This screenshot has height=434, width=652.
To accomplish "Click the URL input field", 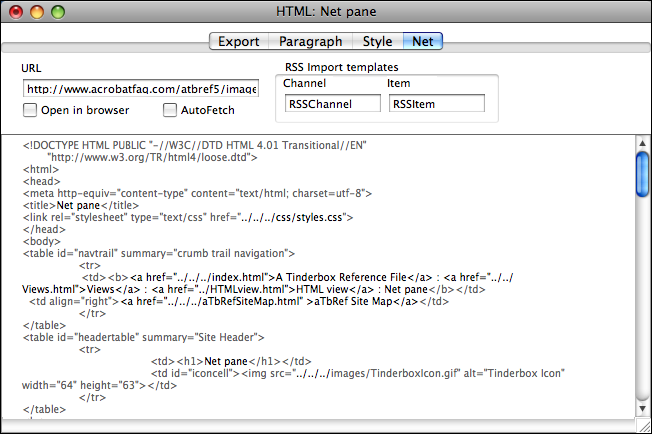I will (141, 89).
